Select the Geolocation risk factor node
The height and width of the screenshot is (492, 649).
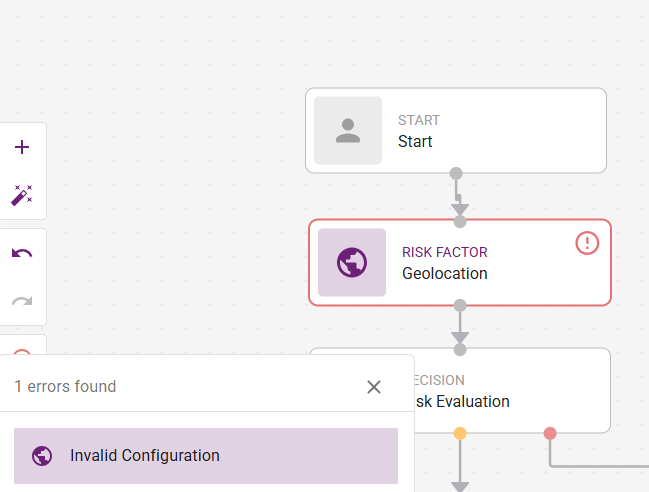480,263
